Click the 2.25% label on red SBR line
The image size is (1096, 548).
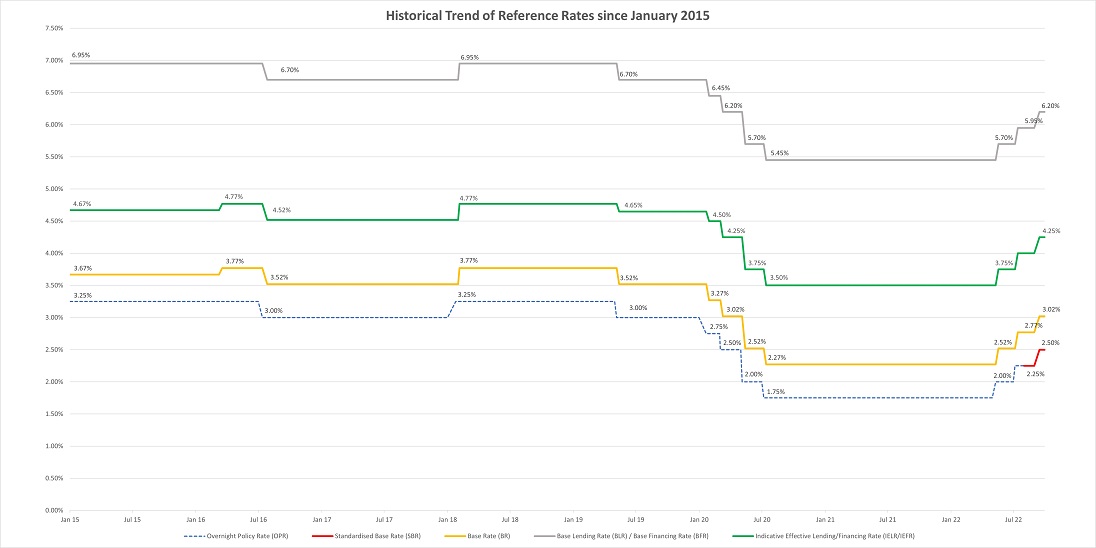1035,373
